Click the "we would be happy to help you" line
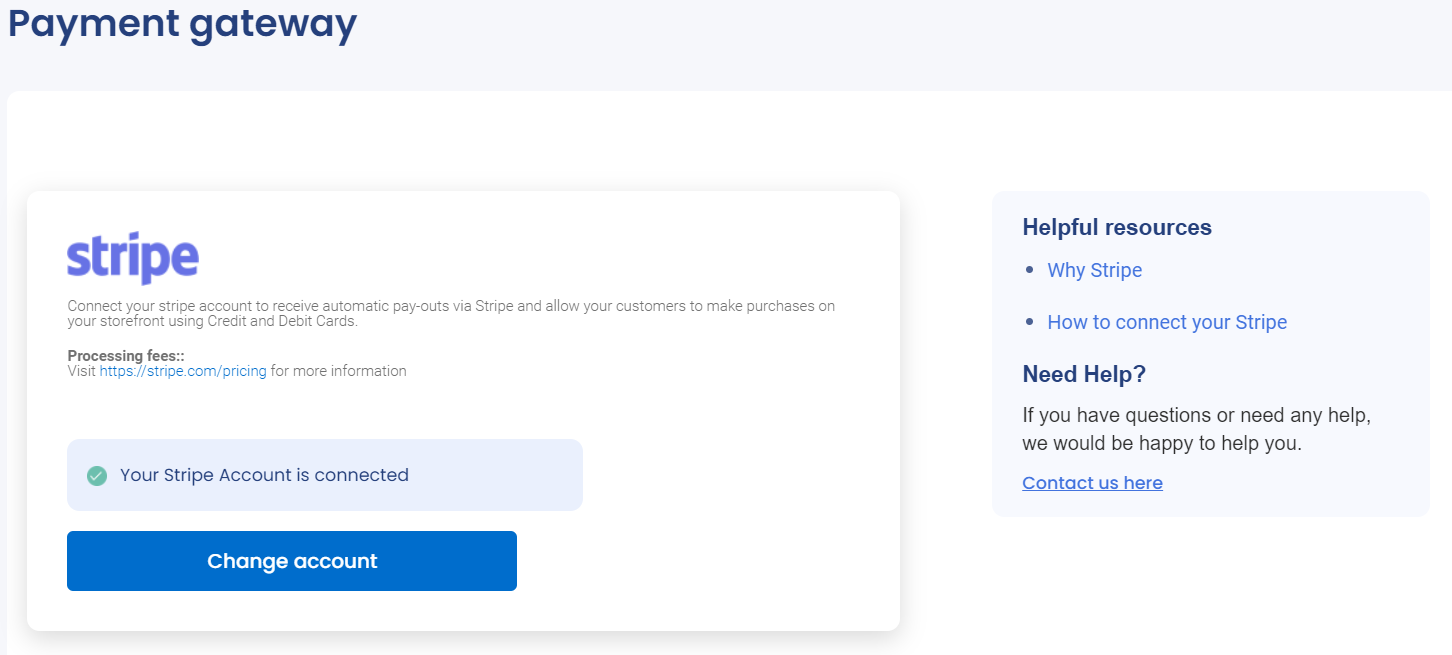Viewport: 1452px width, 655px height. pos(1161,443)
